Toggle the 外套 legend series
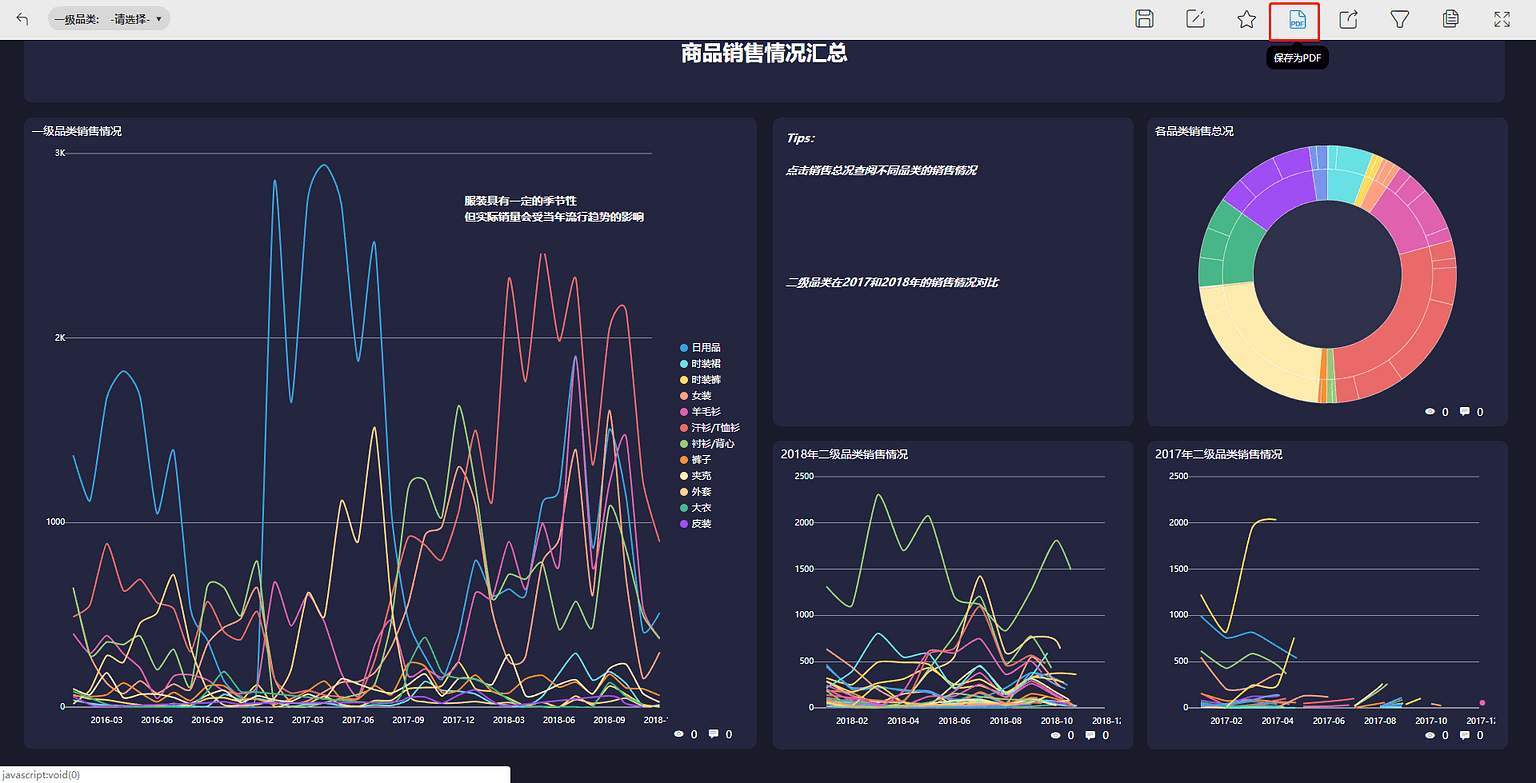1536x783 pixels. [695, 491]
